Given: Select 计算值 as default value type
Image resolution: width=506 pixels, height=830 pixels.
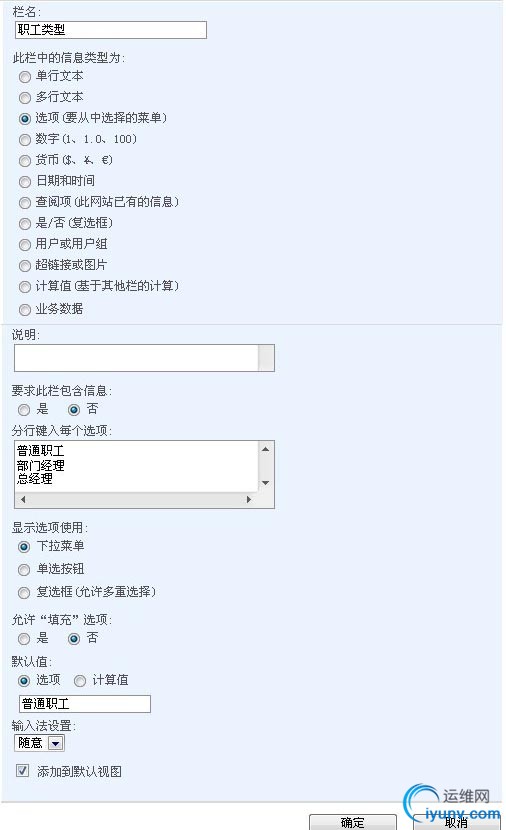Looking at the screenshot, I should coord(80,681).
